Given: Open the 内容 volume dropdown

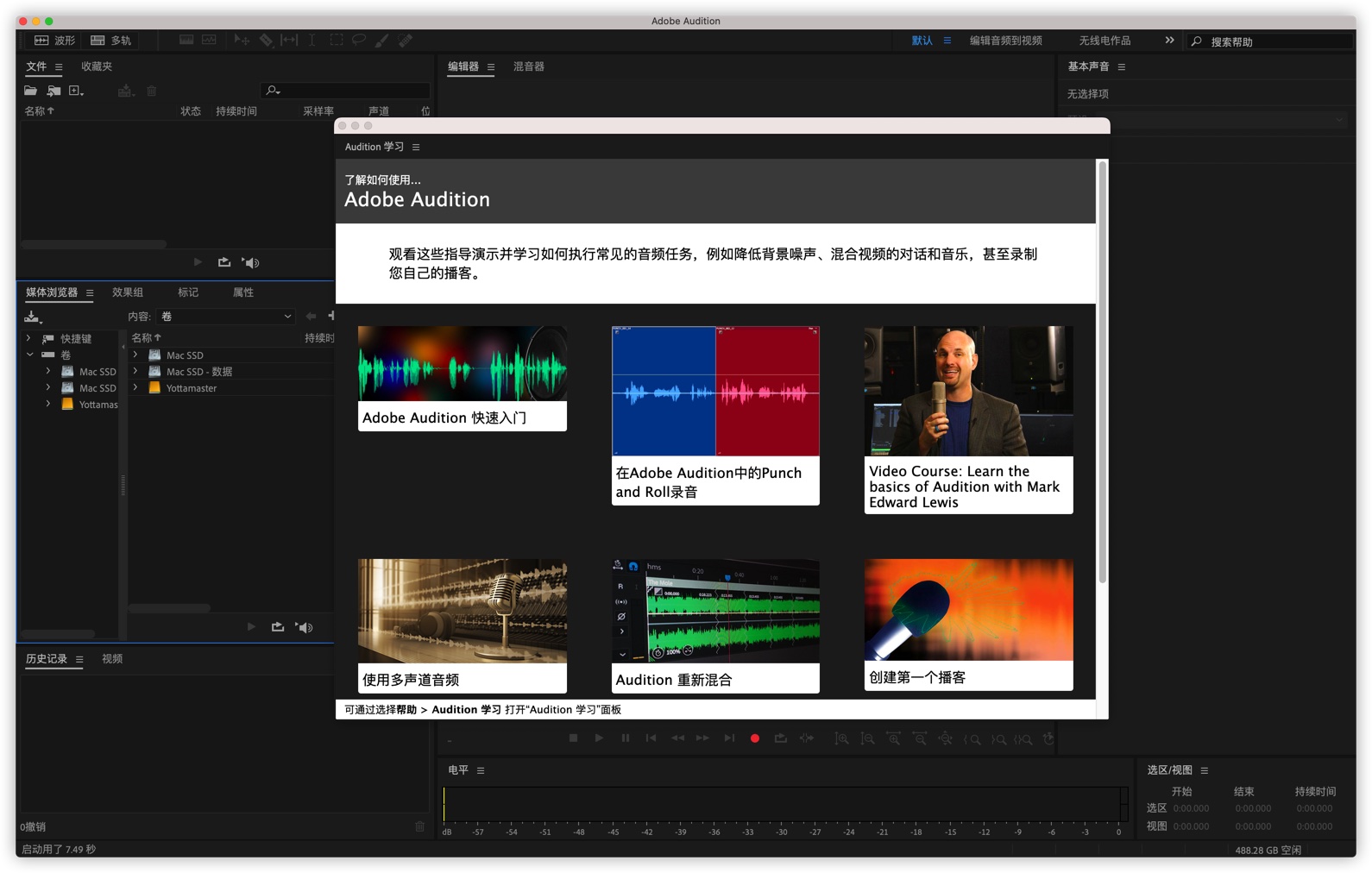Looking at the screenshot, I should (x=226, y=317).
